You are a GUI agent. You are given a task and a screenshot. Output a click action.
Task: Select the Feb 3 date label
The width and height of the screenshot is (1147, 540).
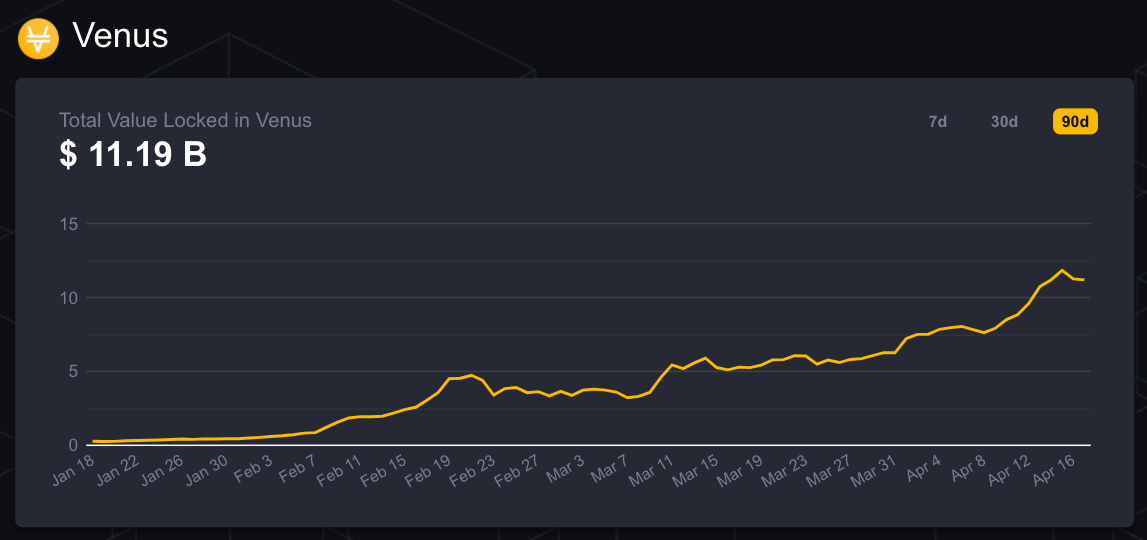[x=254, y=466]
